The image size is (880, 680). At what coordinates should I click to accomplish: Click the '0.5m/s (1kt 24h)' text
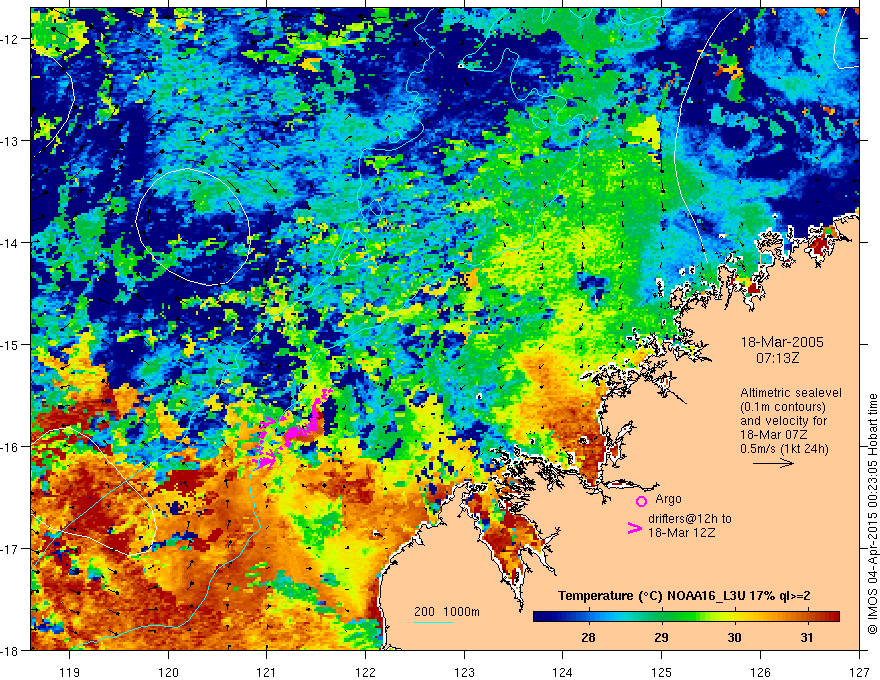click(x=785, y=449)
